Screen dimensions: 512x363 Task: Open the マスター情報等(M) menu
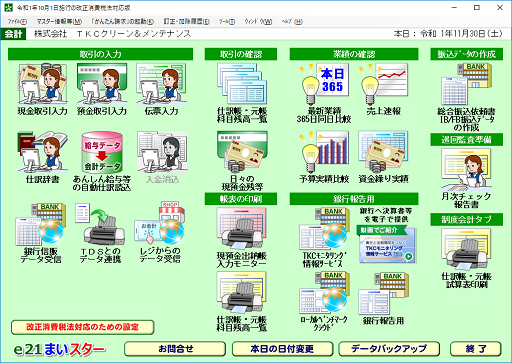point(59,22)
